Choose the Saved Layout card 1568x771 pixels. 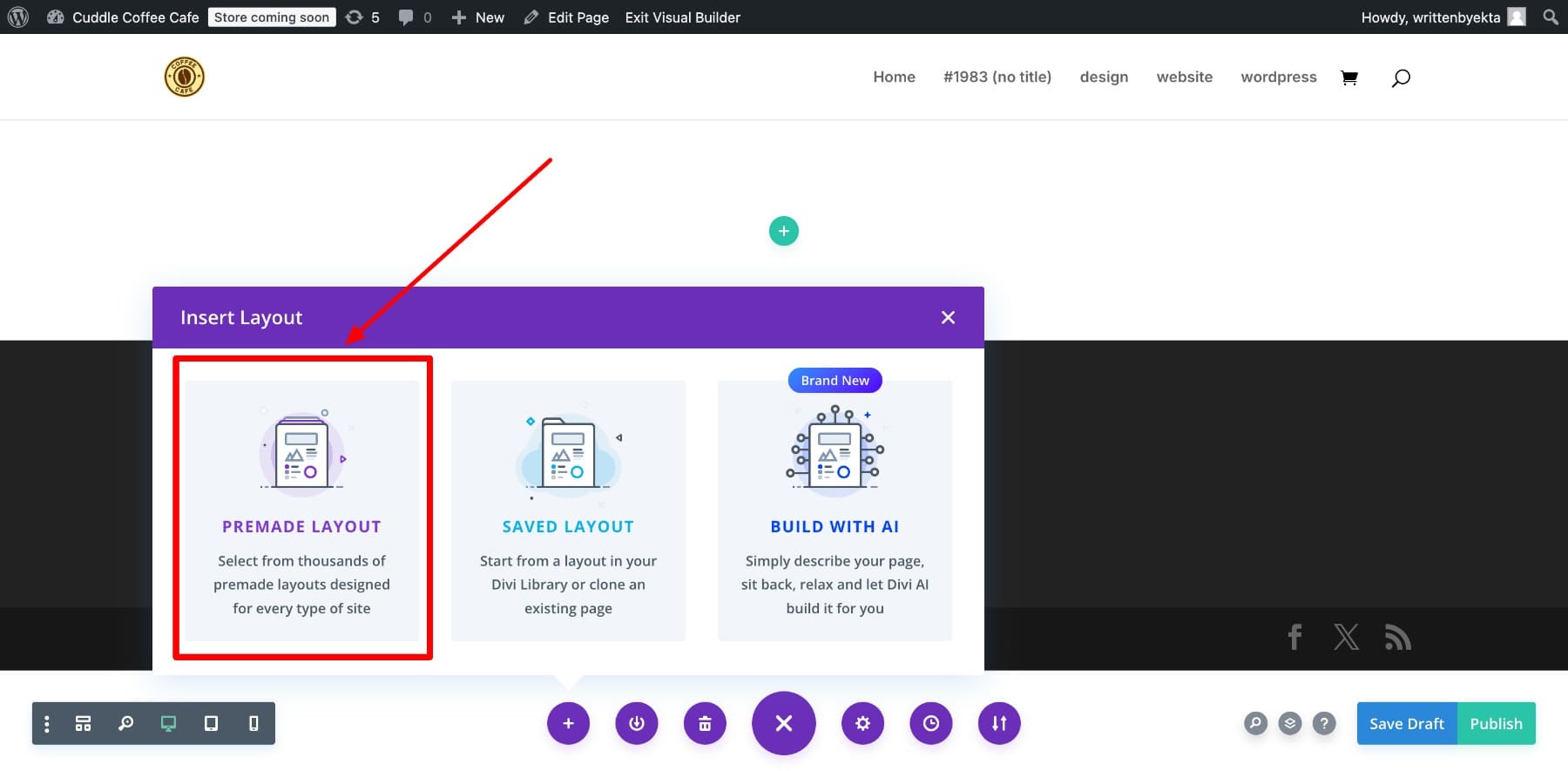568,510
